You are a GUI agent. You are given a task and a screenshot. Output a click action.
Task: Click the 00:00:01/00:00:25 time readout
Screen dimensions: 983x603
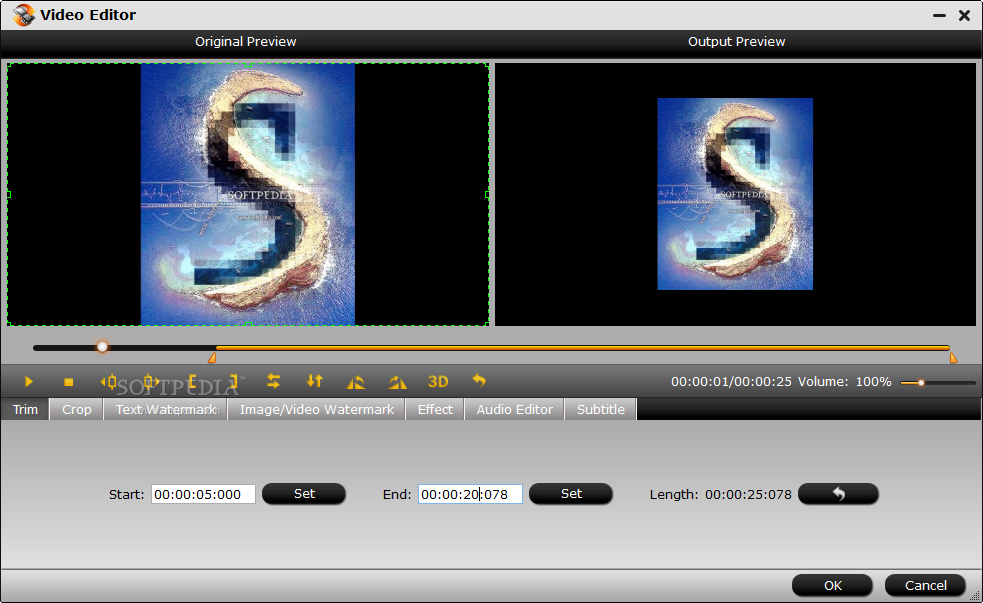tap(731, 382)
